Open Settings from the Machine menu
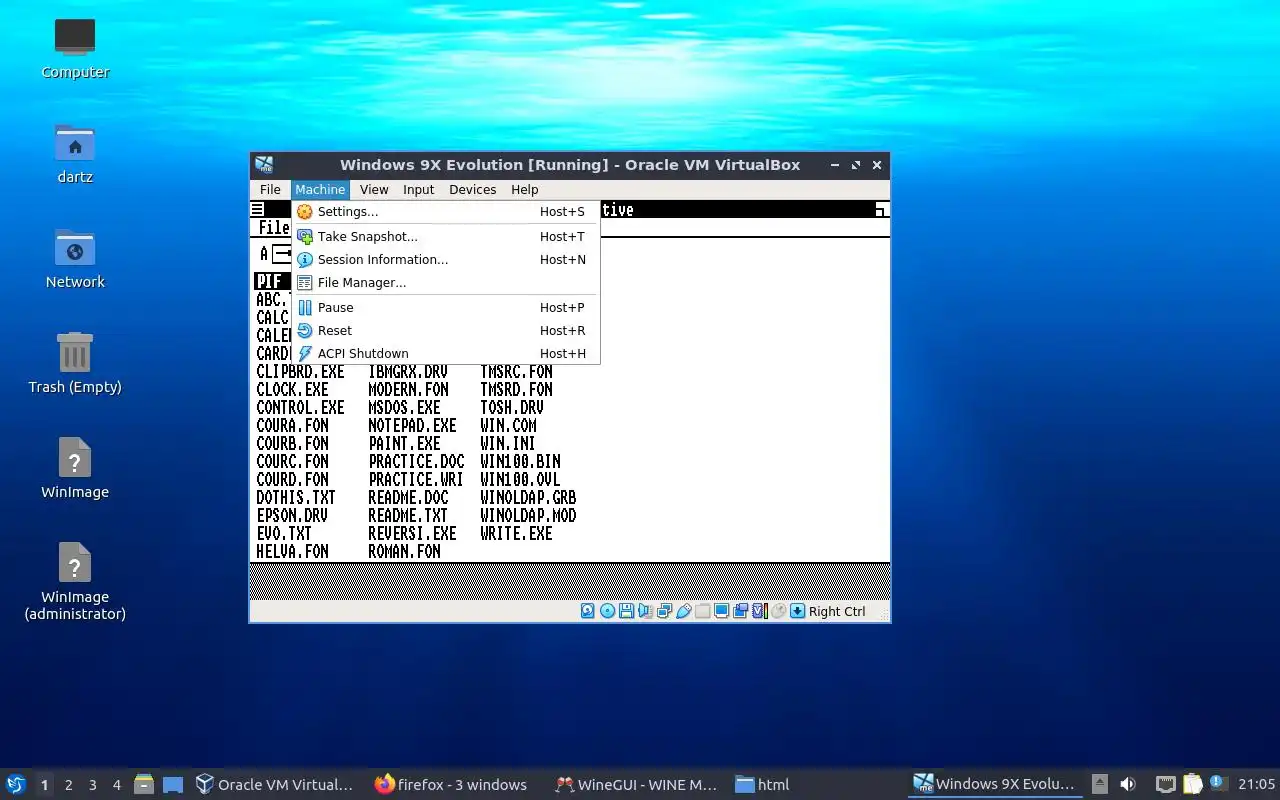This screenshot has height=800, width=1280. [446, 212]
